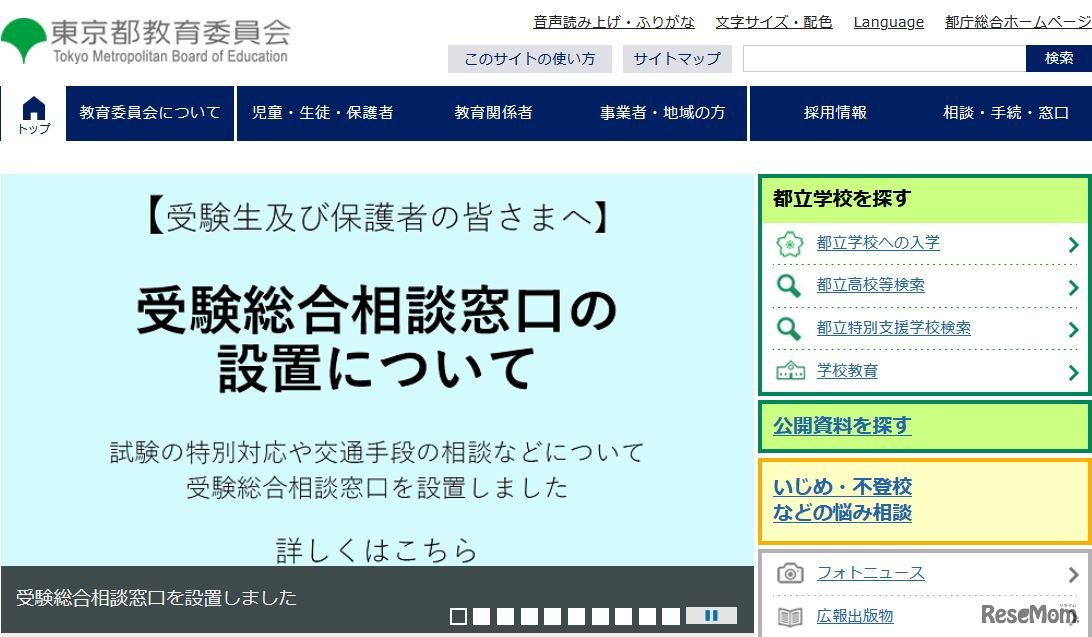
Task: Click the magnifier icon beside 都立高校等検索
Action: pos(789,285)
